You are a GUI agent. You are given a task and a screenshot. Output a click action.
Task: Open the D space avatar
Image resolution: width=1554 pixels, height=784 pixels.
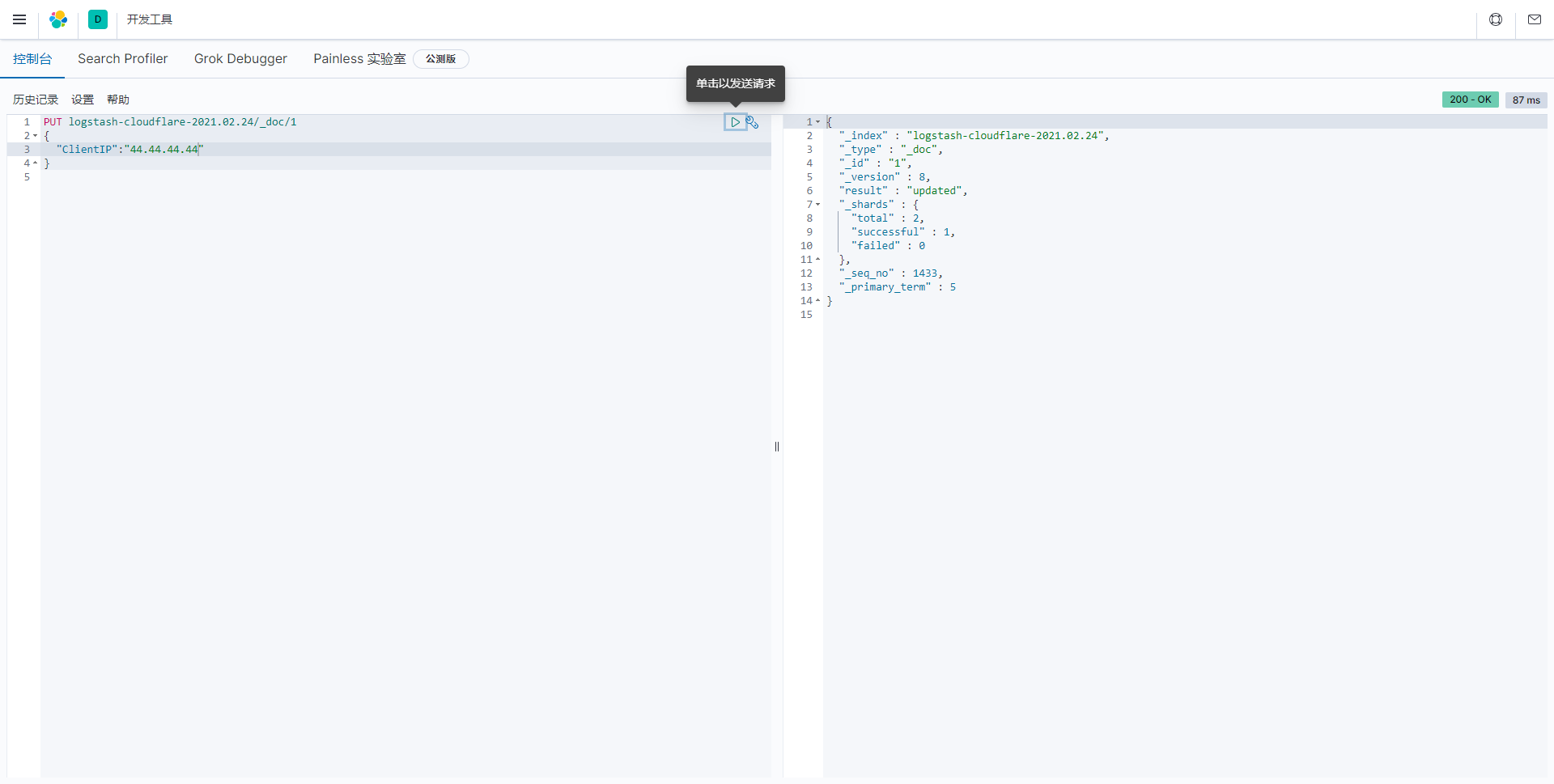coord(98,19)
